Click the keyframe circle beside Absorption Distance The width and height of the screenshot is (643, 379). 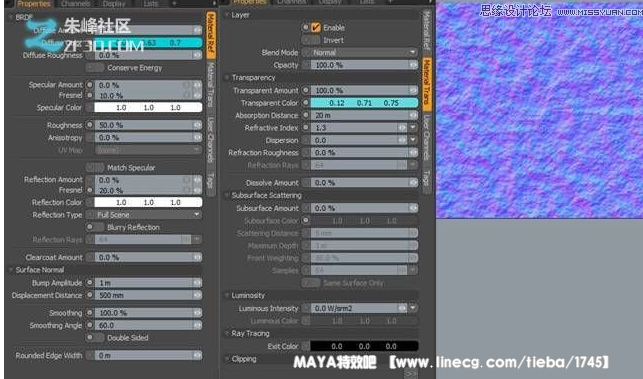point(306,115)
